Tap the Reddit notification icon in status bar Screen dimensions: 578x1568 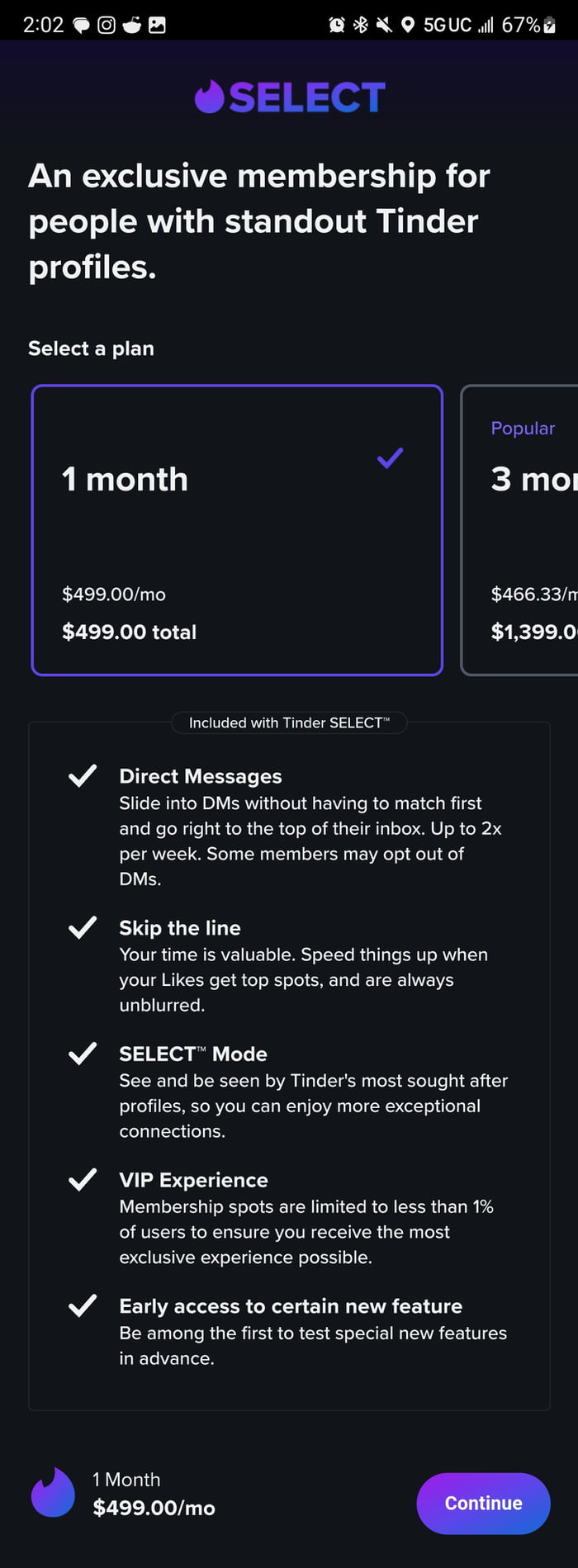tap(131, 25)
